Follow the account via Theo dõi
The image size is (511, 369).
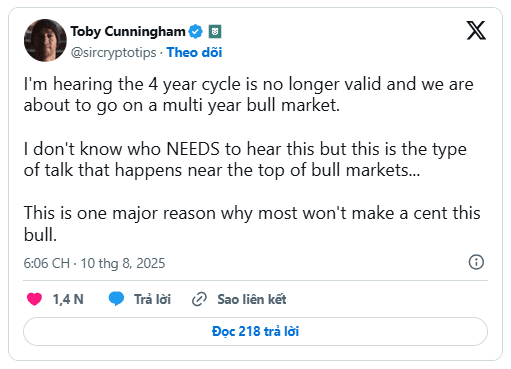194,52
